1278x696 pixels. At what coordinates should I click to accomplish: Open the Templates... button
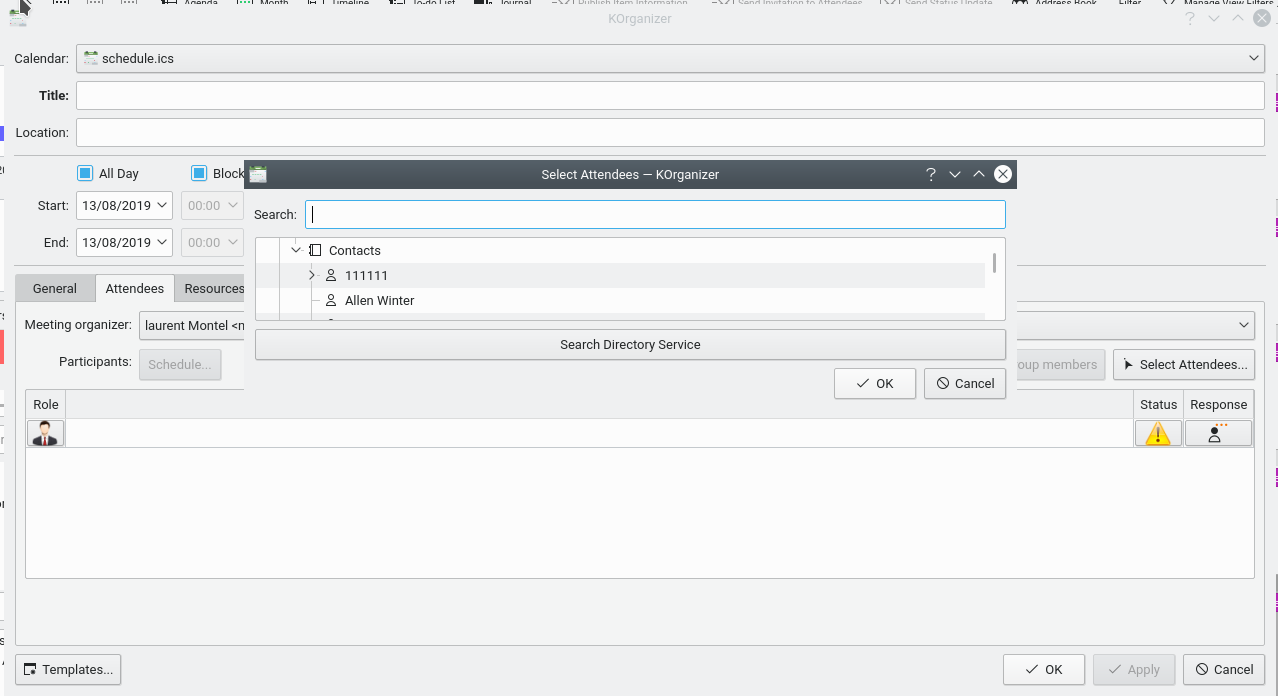click(68, 670)
